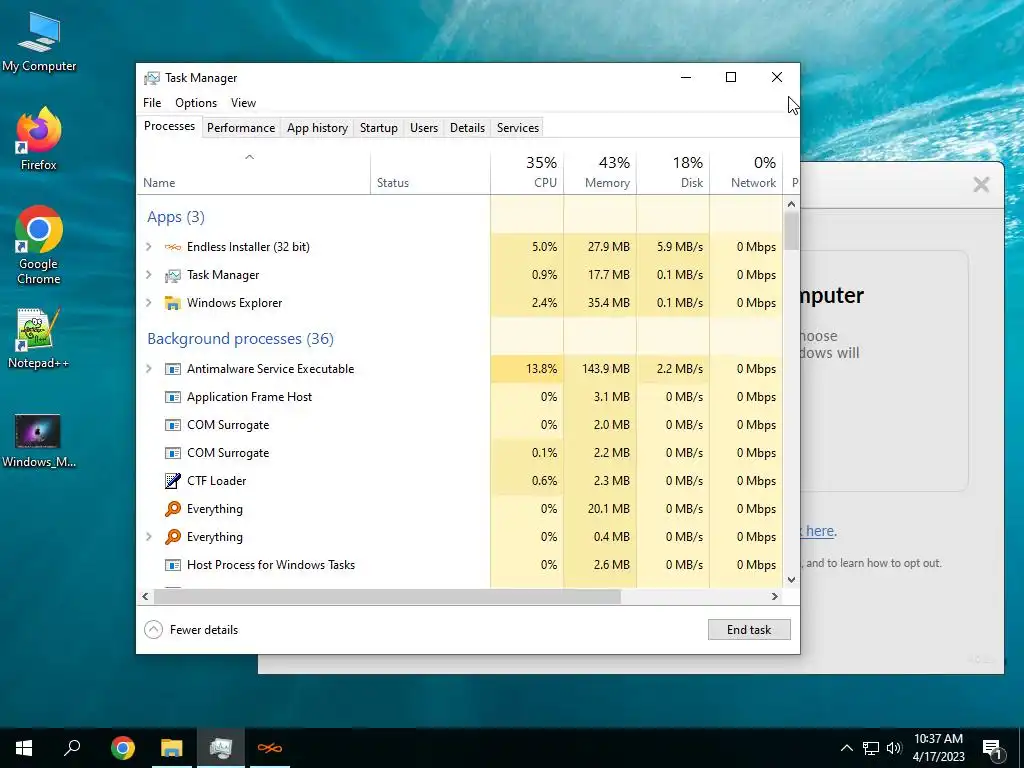This screenshot has height=768, width=1024.
Task: Sort by the Status column header
Action: click(430, 173)
